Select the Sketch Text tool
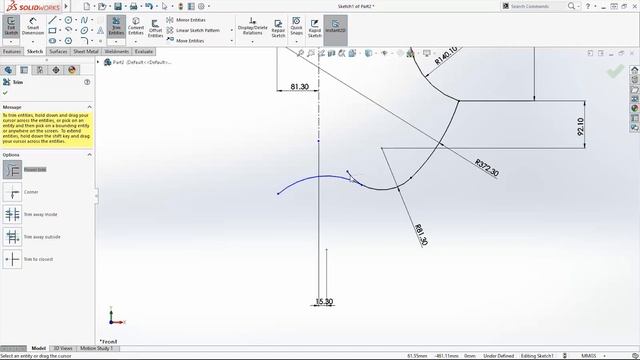Image resolution: width=640 pixels, height=360 pixels. tap(100, 31)
